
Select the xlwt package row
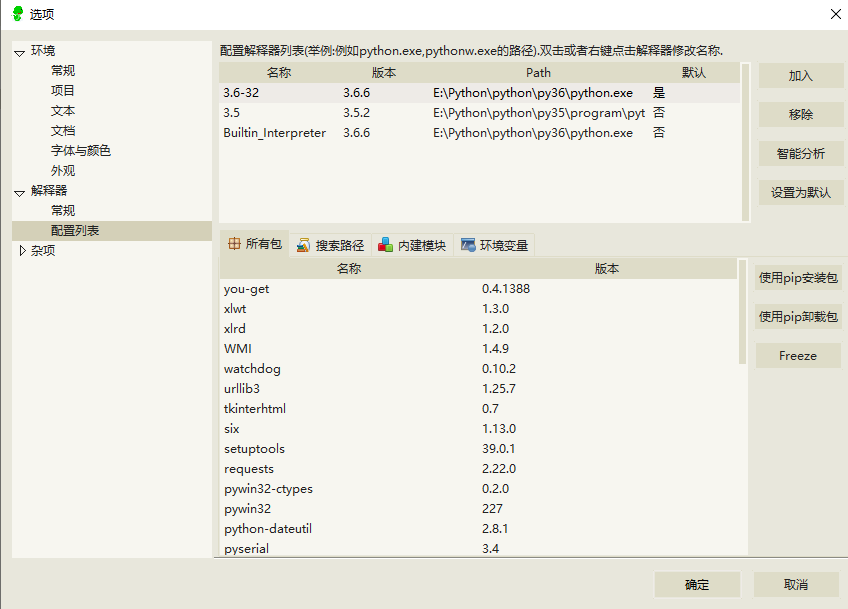[x=479, y=309]
